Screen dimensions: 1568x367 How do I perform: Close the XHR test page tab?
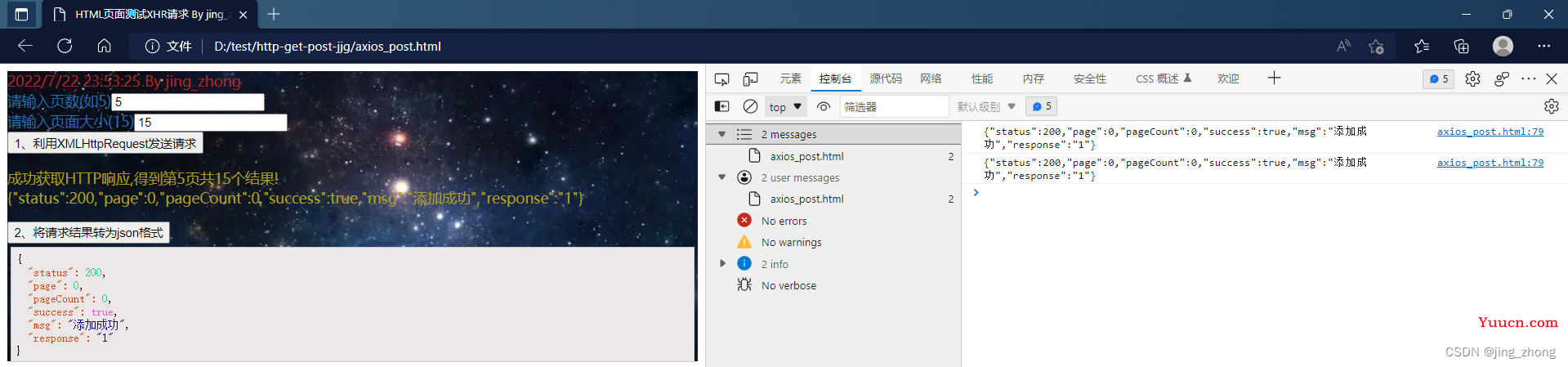click(243, 15)
